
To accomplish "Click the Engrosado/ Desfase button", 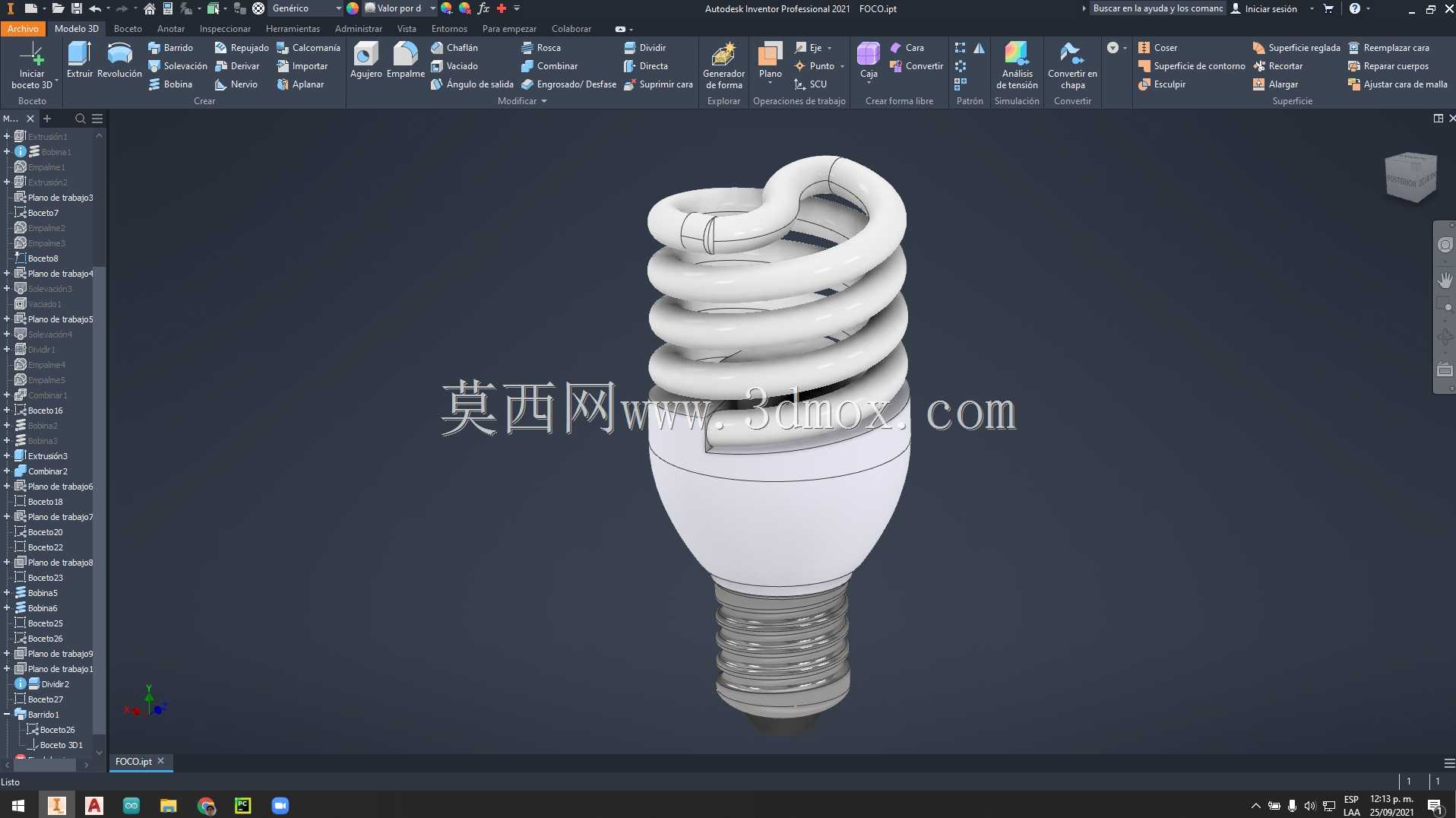I will [568, 84].
